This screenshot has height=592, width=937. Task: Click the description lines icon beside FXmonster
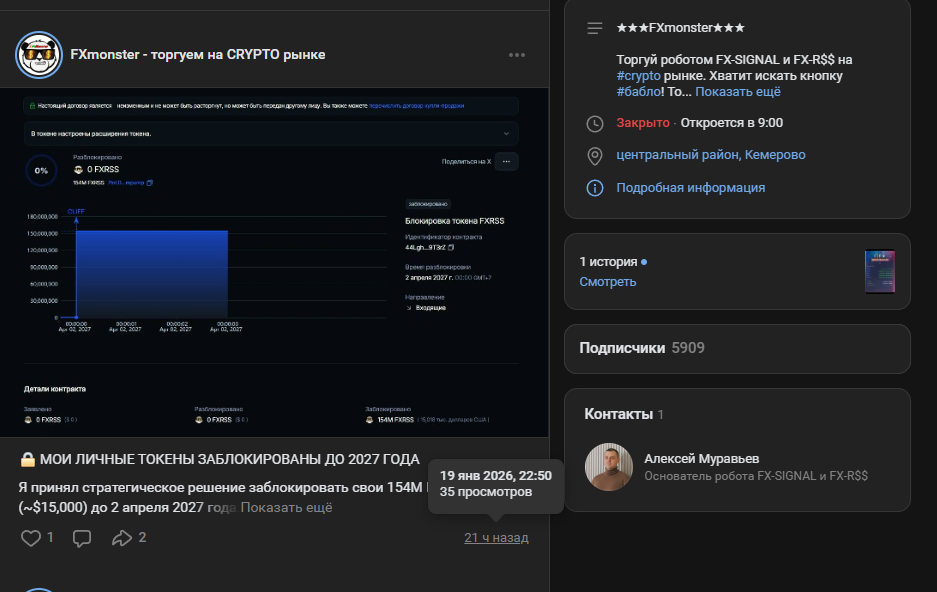[595, 28]
